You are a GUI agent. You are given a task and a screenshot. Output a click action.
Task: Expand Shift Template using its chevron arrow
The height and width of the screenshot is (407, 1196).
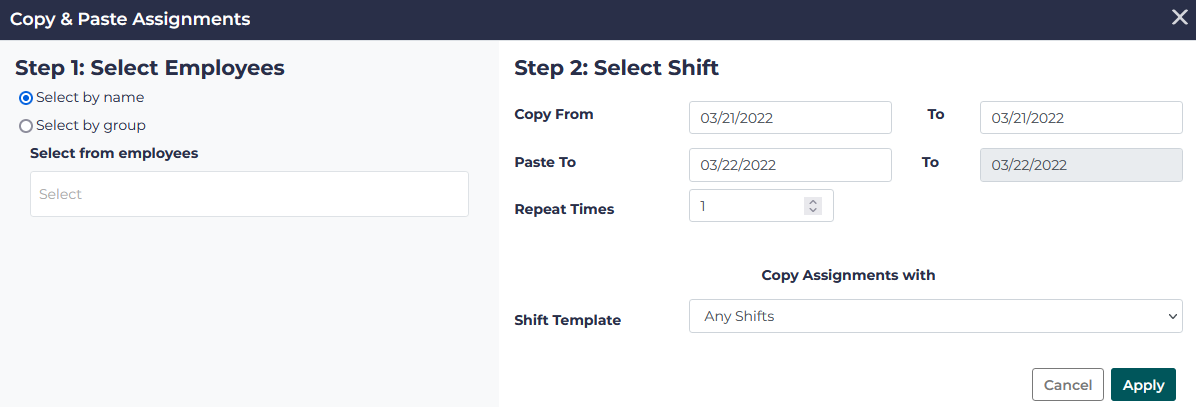click(x=1173, y=316)
